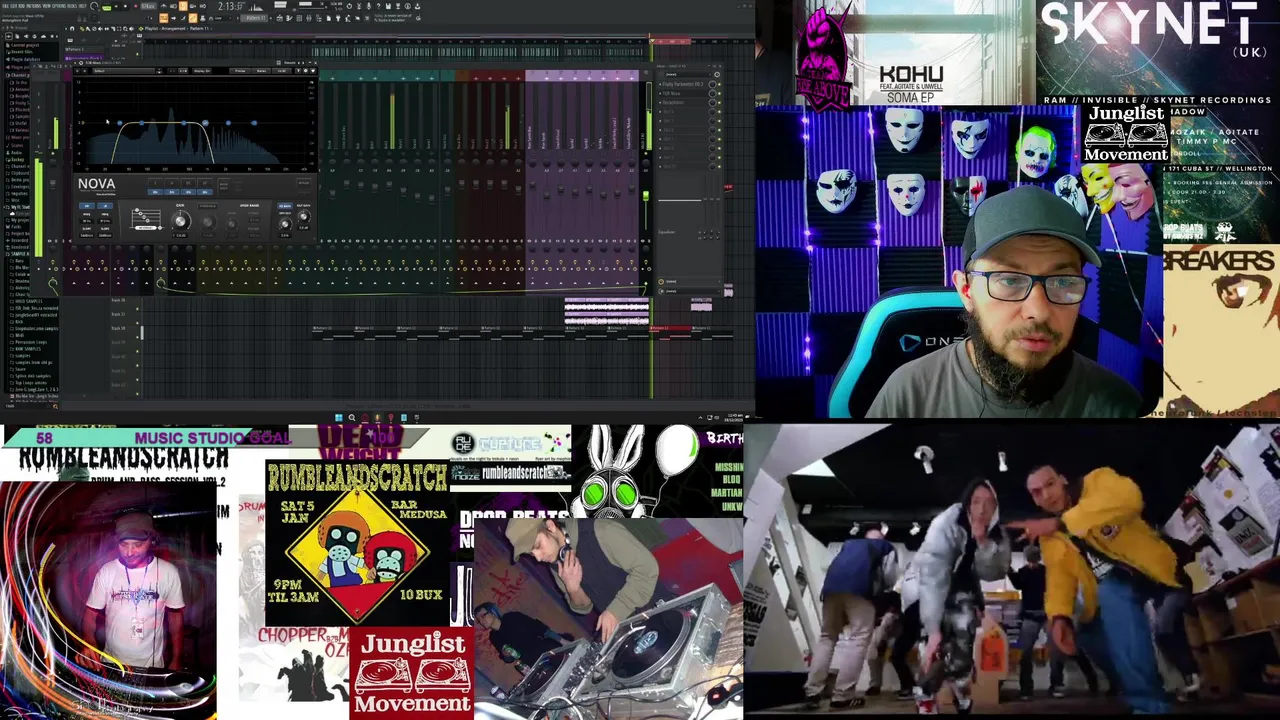Arm recording with the red record button

click(136, 6)
